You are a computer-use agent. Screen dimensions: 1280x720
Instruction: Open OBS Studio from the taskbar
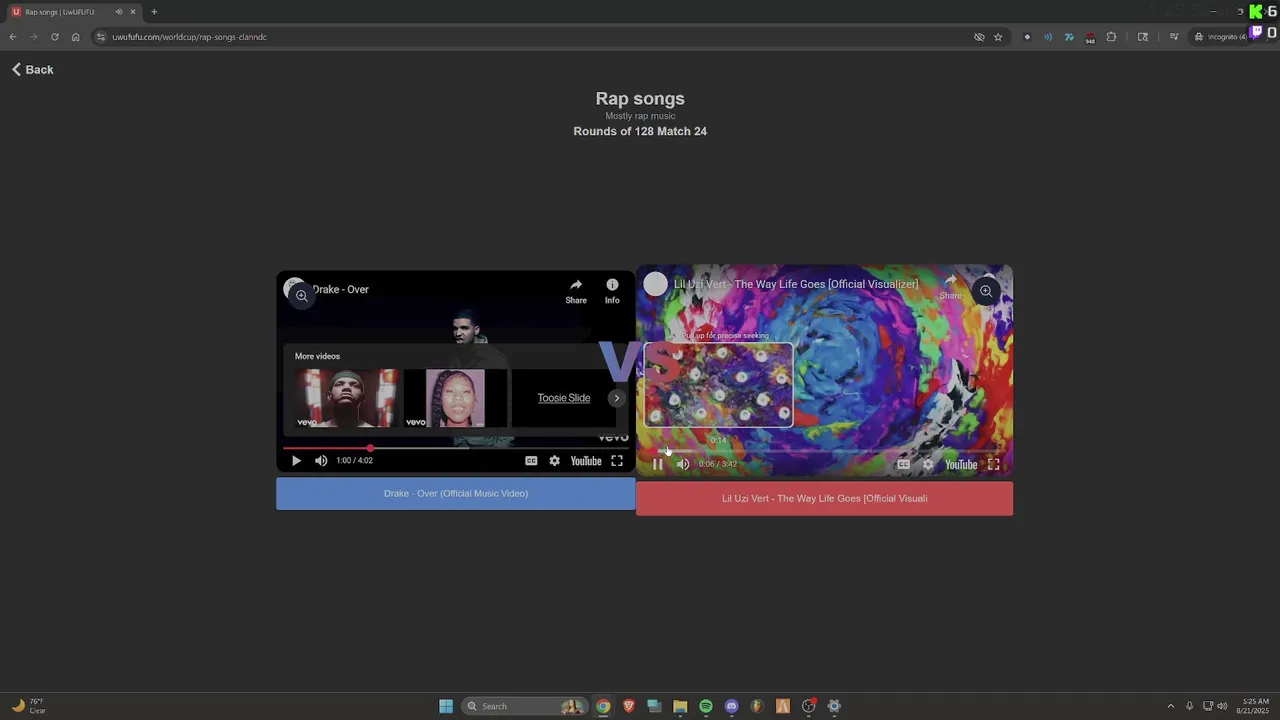[808, 706]
